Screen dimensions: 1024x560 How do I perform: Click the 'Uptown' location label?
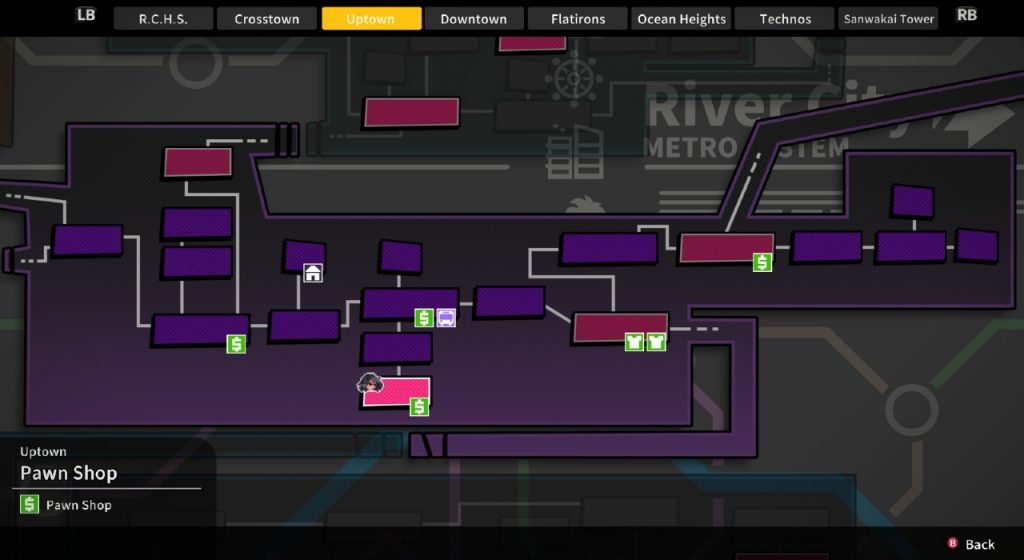pos(43,452)
